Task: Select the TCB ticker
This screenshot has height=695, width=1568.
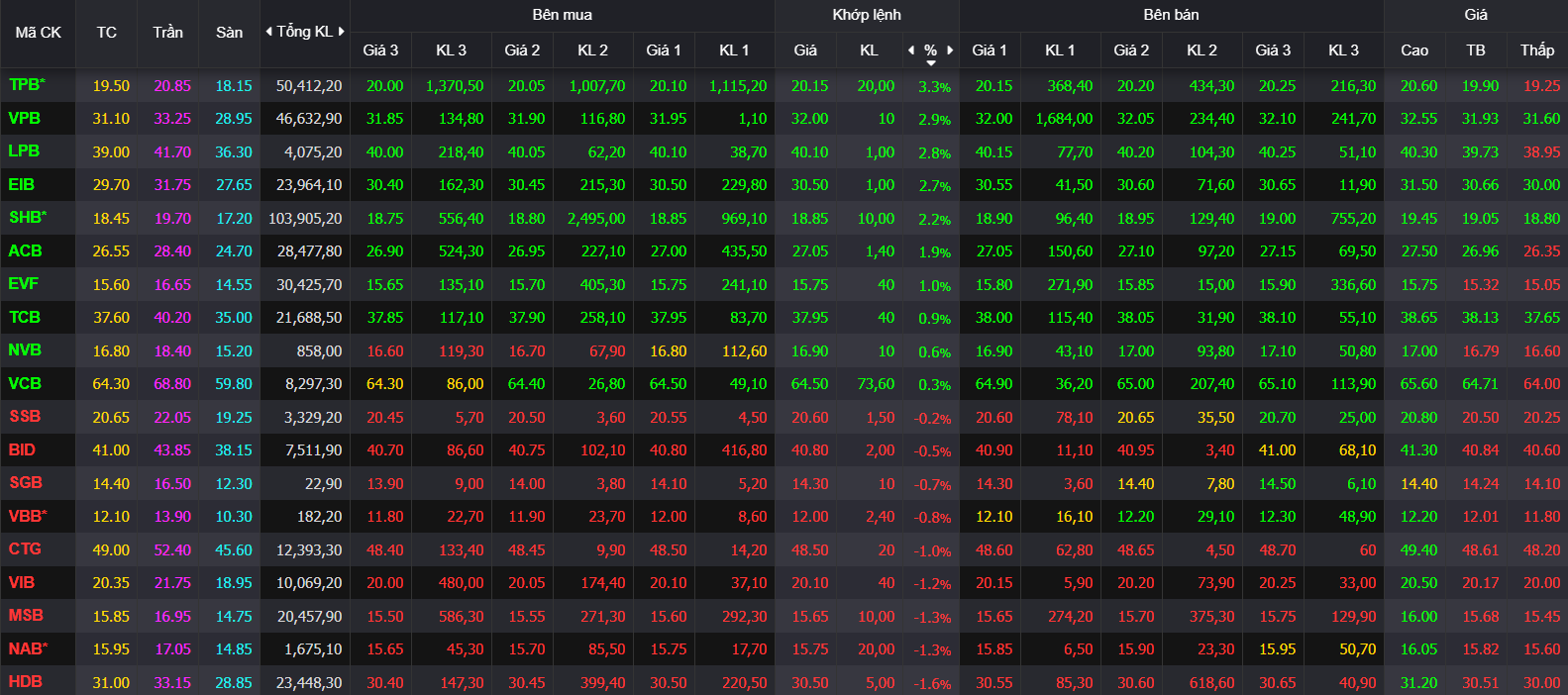Action: click(x=25, y=318)
